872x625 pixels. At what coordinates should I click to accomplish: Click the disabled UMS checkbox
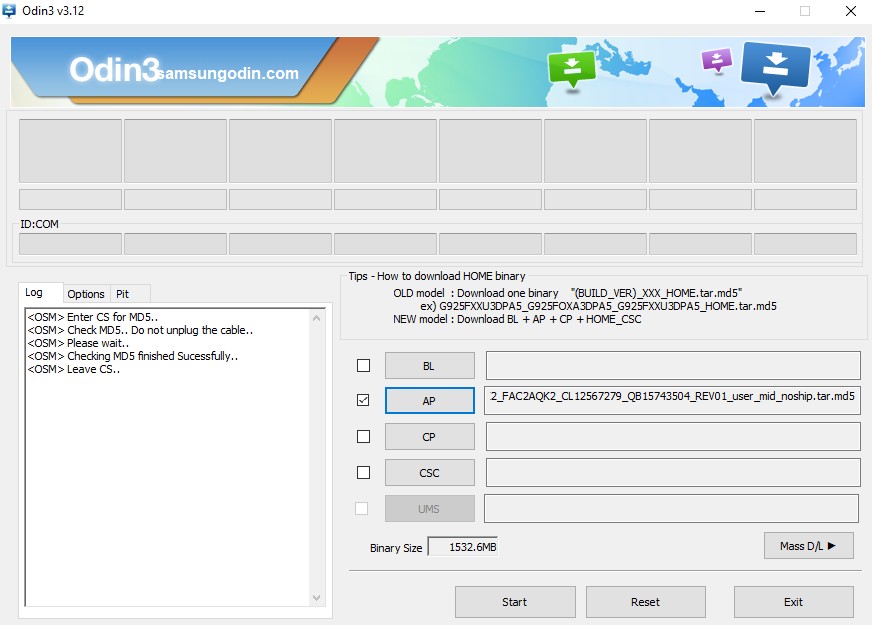pos(361,508)
